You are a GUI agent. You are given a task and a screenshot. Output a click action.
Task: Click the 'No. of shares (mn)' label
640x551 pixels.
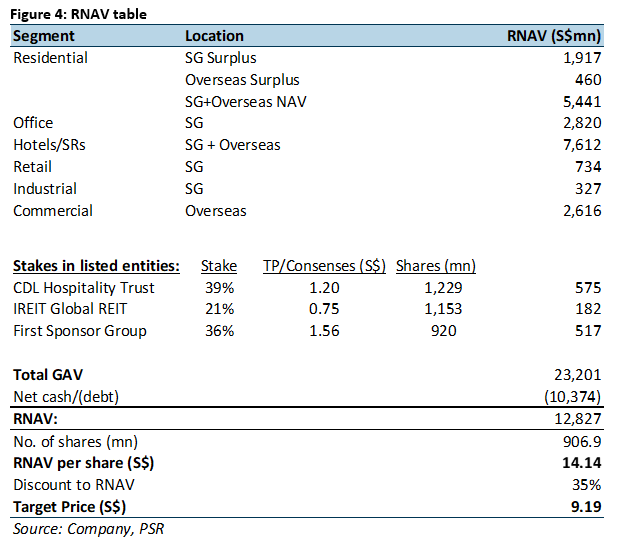coord(76,442)
